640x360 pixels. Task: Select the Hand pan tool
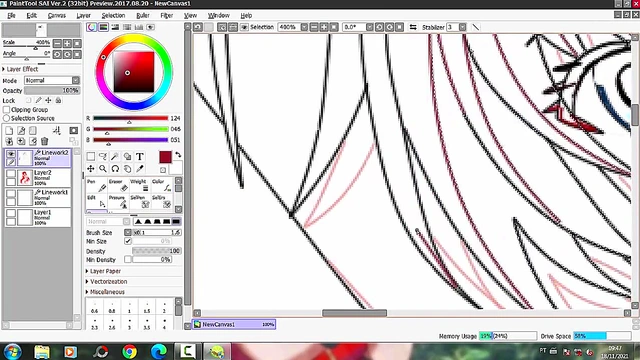(127, 169)
